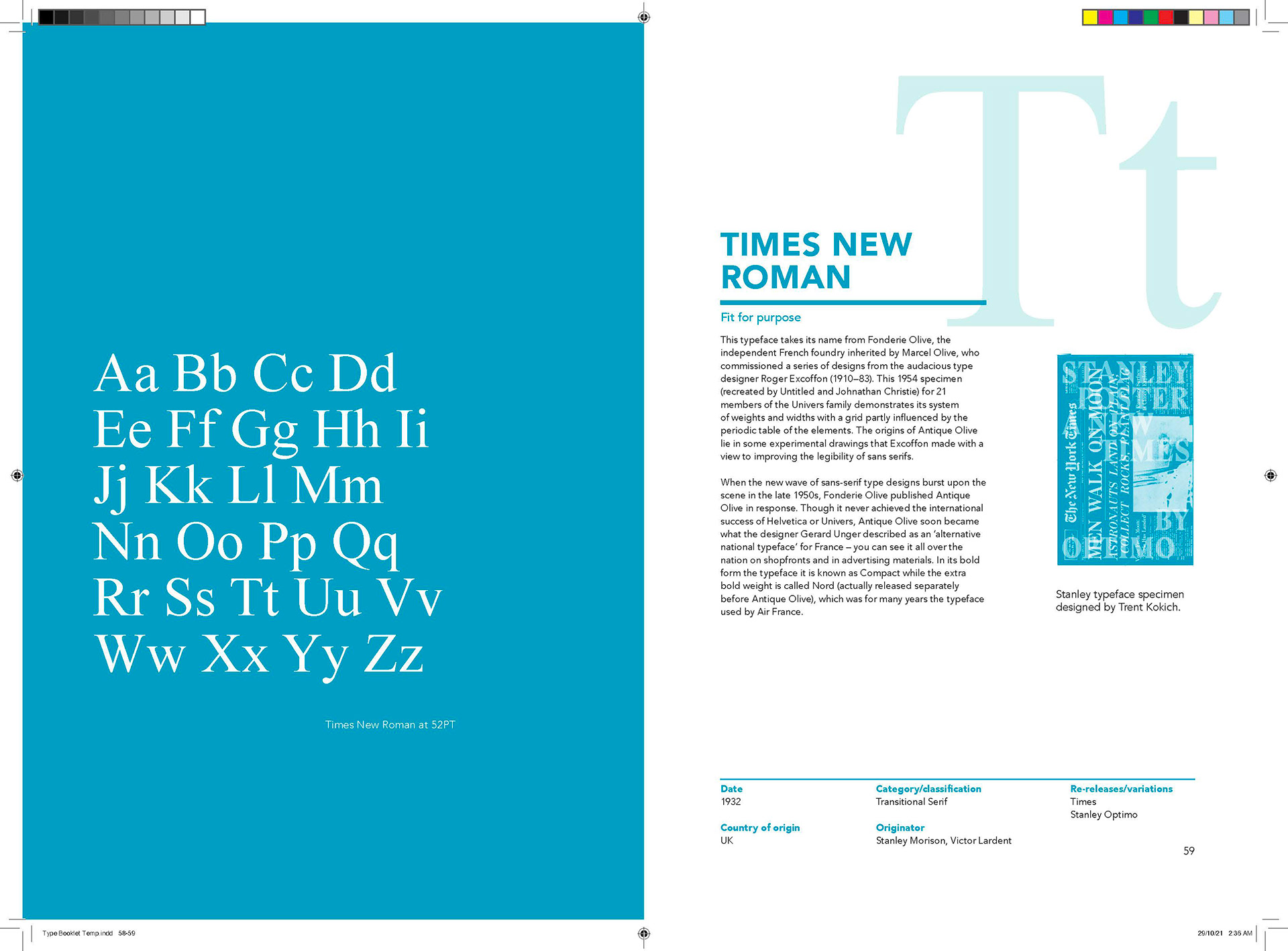Click 'Stanley Morison, Victor Lardent' text
The width and height of the screenshot is (1288, 951).
pyautogui.click(x=943, y=840)
